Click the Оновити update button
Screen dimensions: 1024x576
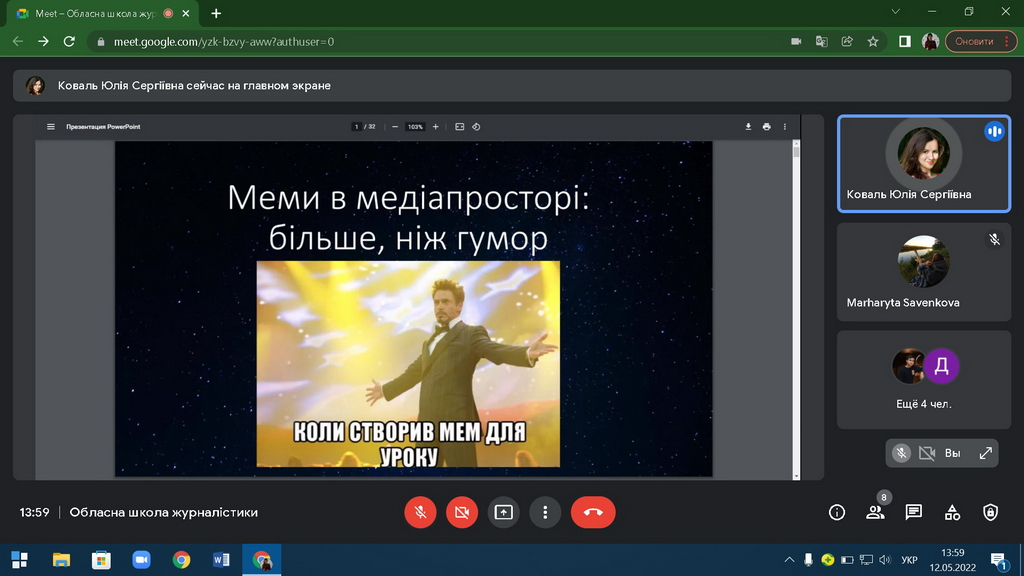(980, 41)
